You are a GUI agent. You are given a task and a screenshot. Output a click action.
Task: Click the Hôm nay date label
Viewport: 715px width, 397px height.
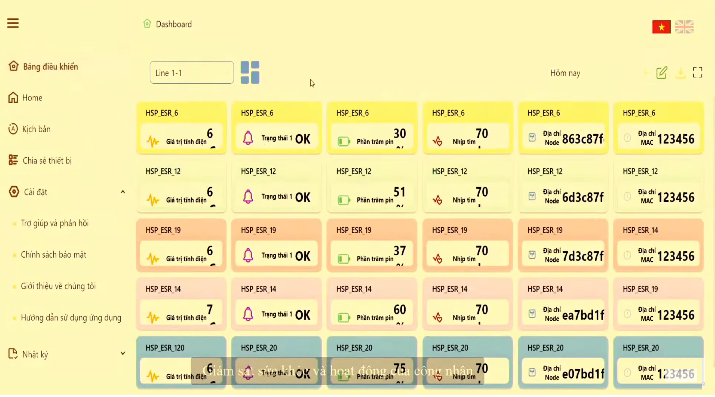(565, 73)
